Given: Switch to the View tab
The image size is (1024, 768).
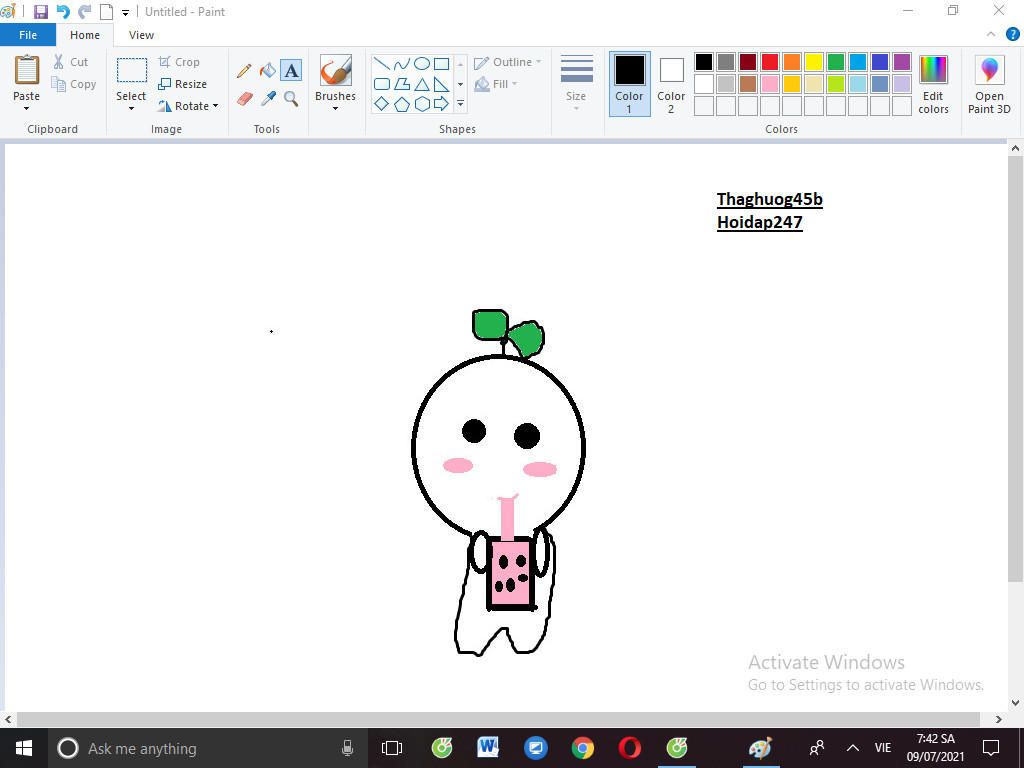Looking at the screenshot, I should (141, 35).
